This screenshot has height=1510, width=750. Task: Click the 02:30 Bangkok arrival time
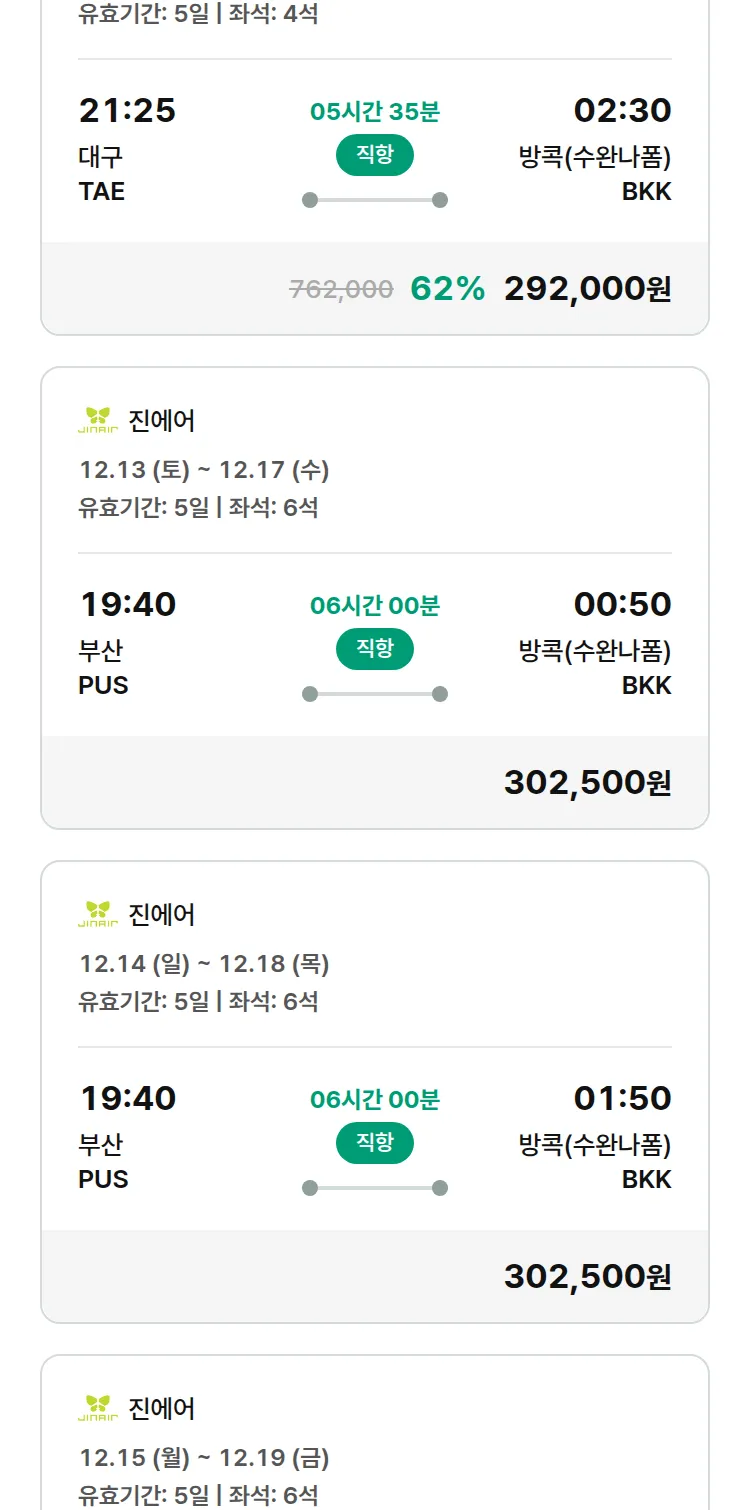click(x=622, y=111)
